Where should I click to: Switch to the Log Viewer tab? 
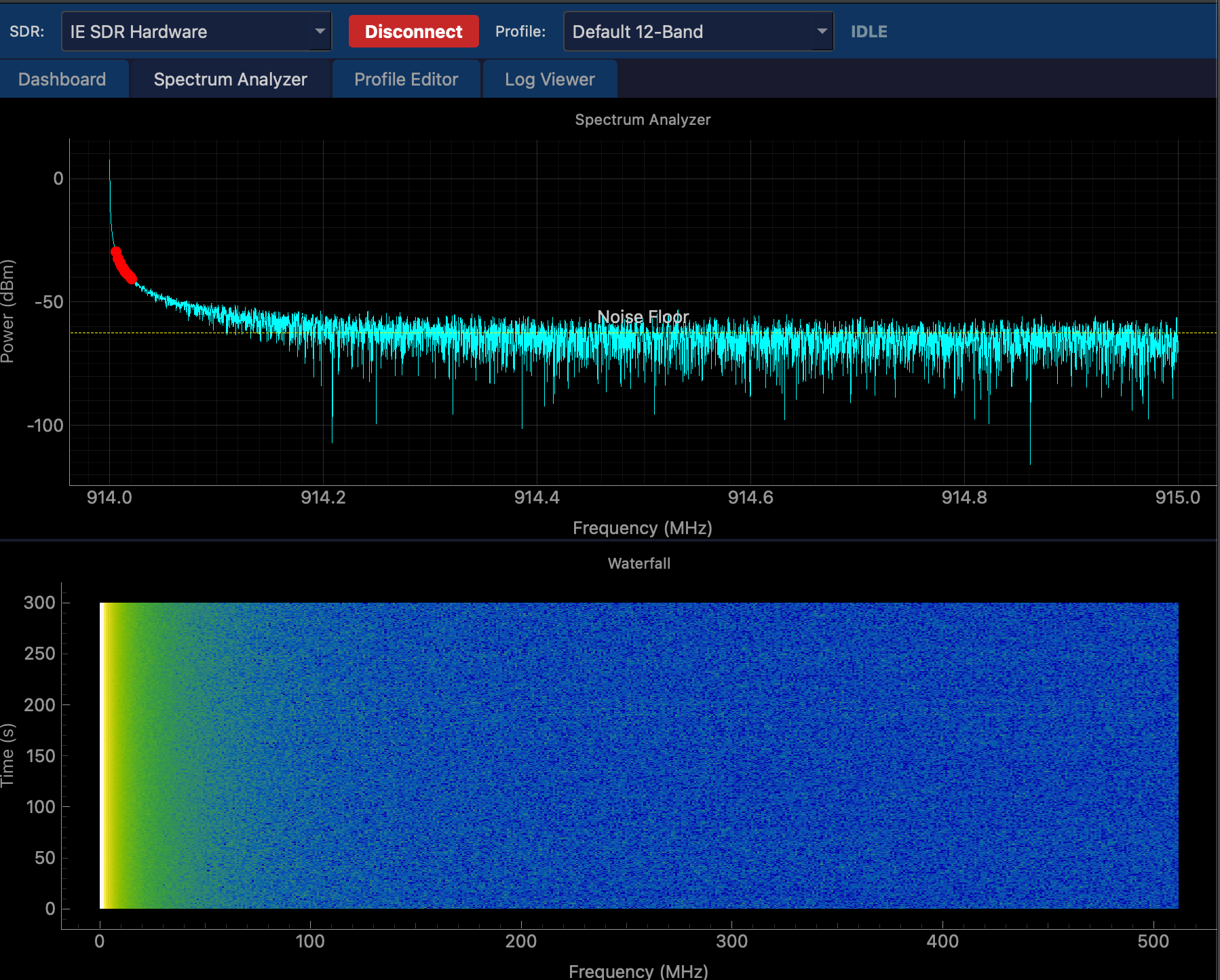pos(549,79)
